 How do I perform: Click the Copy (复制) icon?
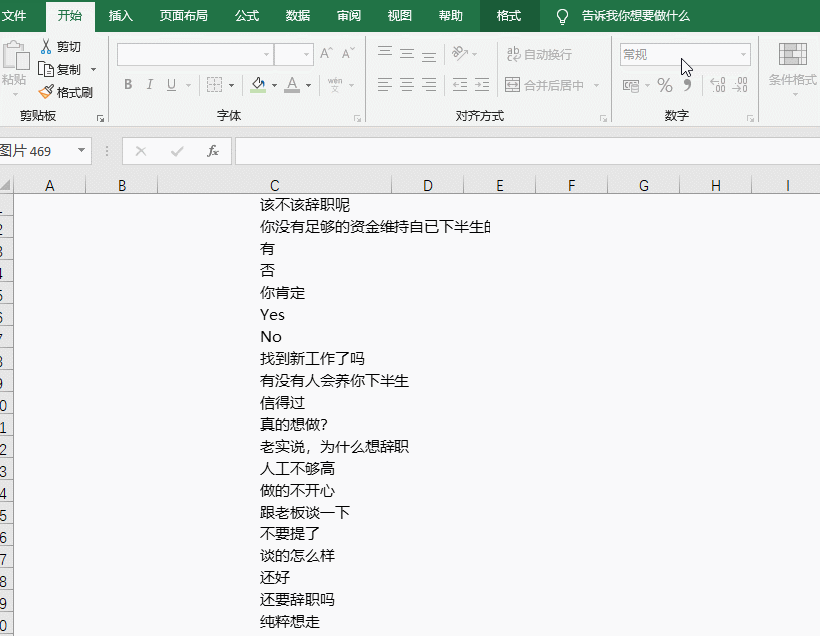[46, 69]
